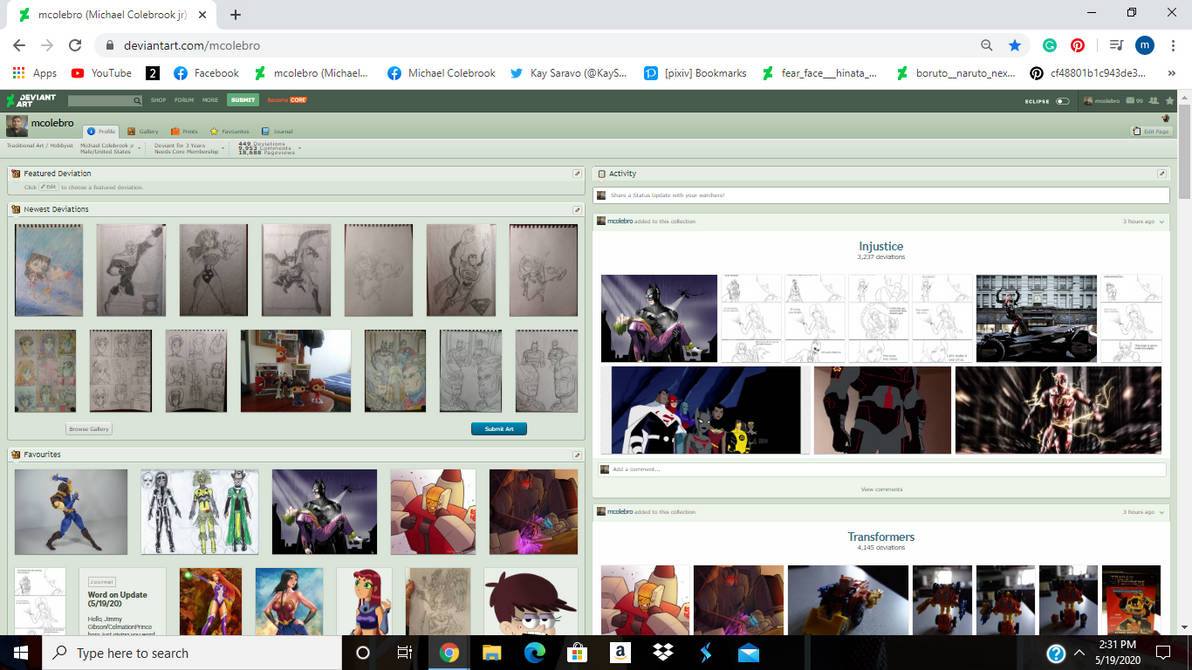Open the Chrome three-dot menu

(1173, 46)
